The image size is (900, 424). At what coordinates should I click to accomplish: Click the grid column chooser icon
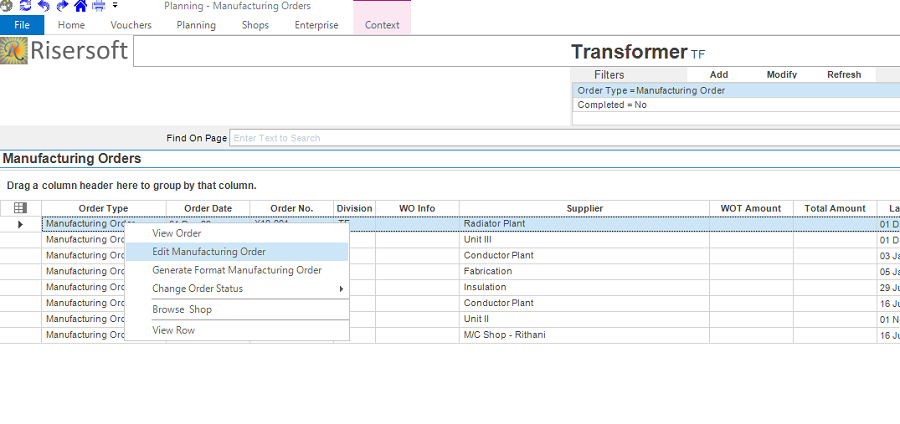coord(20,208)
